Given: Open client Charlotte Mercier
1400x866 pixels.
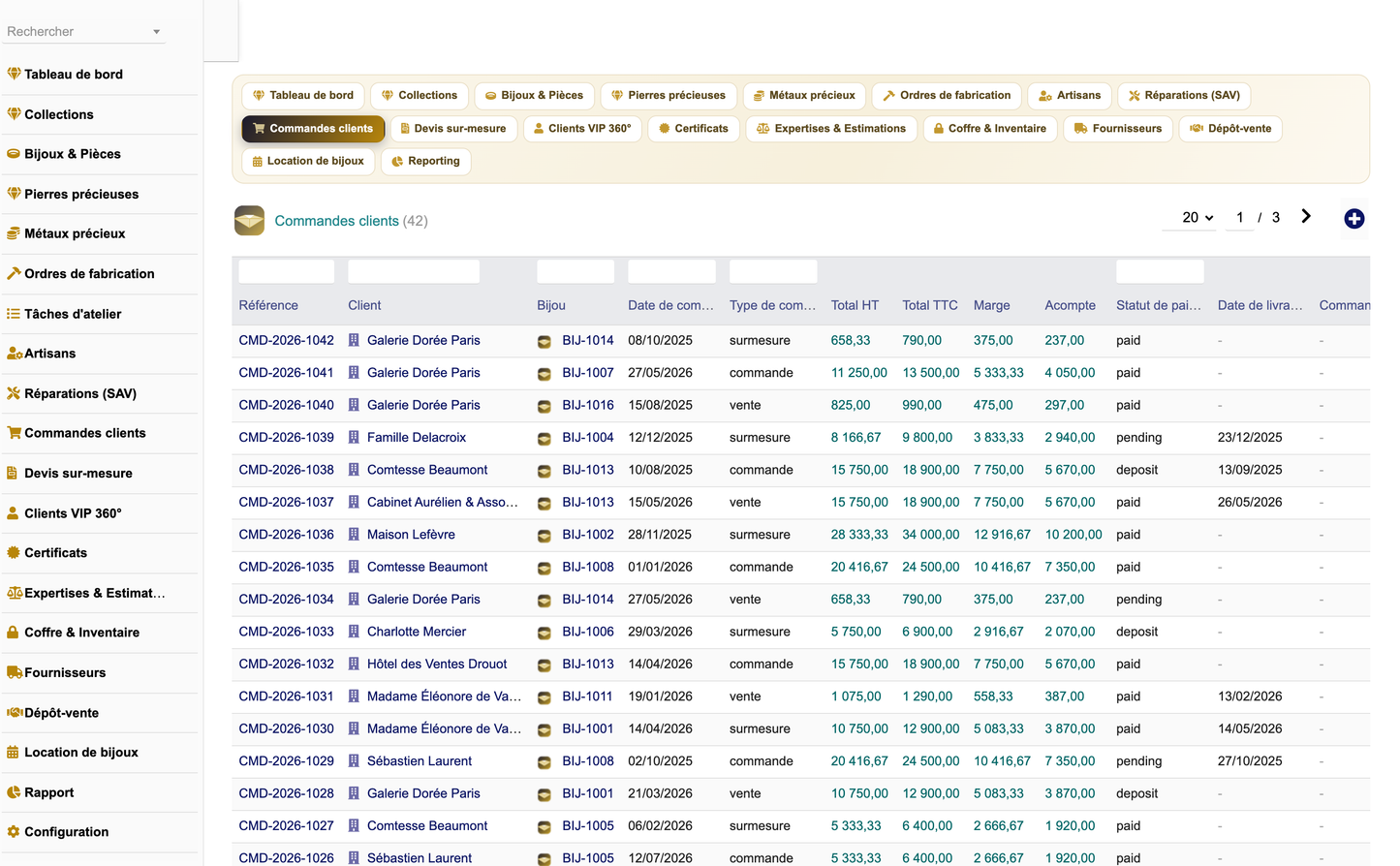Looking at the screenshot, I should (x=417, y=632).
